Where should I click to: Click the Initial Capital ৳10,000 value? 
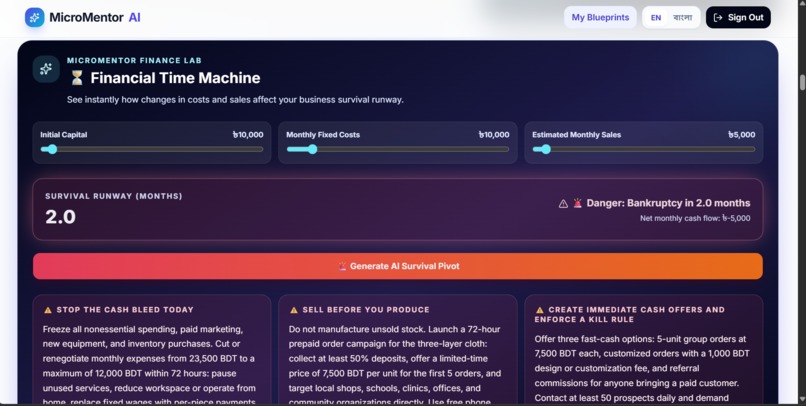tap(248, 135)
